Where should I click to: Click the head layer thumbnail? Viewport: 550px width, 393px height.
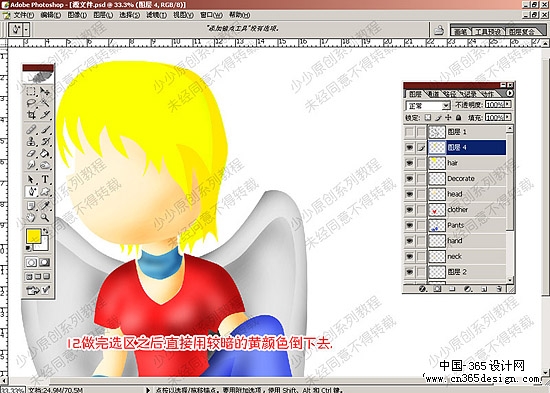[x=437, y=194]
